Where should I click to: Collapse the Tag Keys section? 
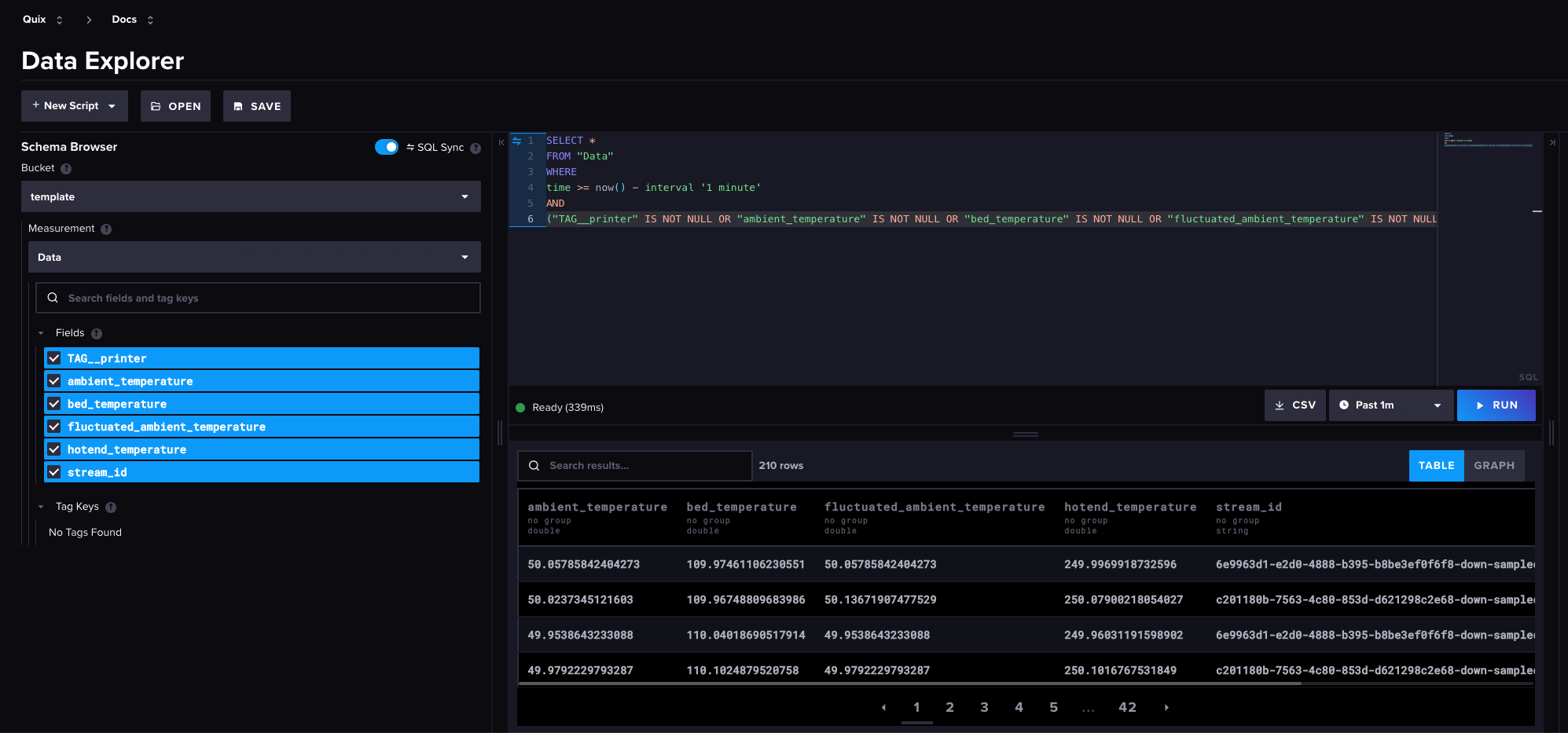41,506
